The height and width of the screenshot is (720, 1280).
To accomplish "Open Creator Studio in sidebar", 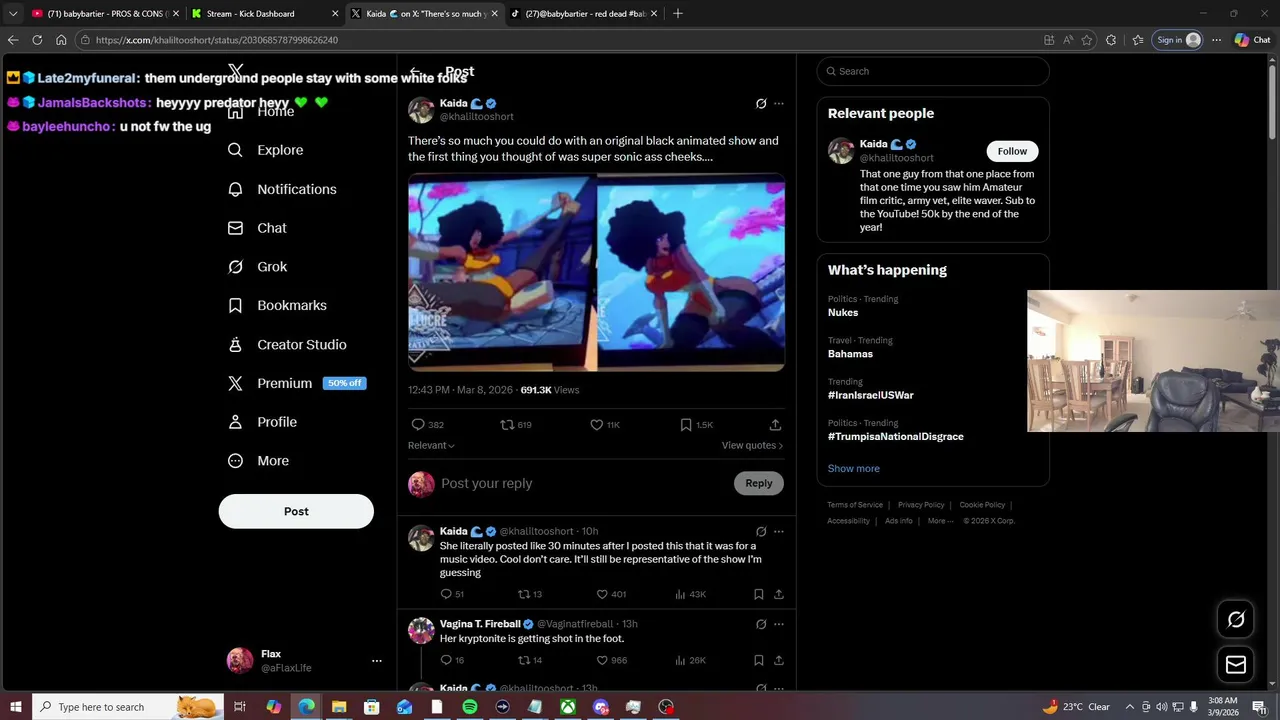I will click(288, 344).
